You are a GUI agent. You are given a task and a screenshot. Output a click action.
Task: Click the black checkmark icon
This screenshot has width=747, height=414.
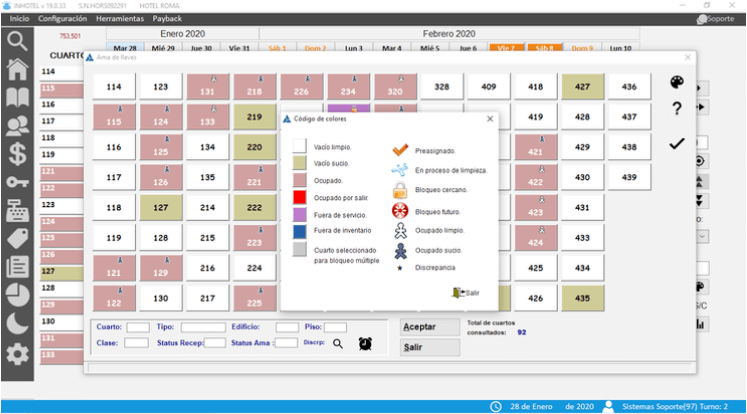point(676,144)
